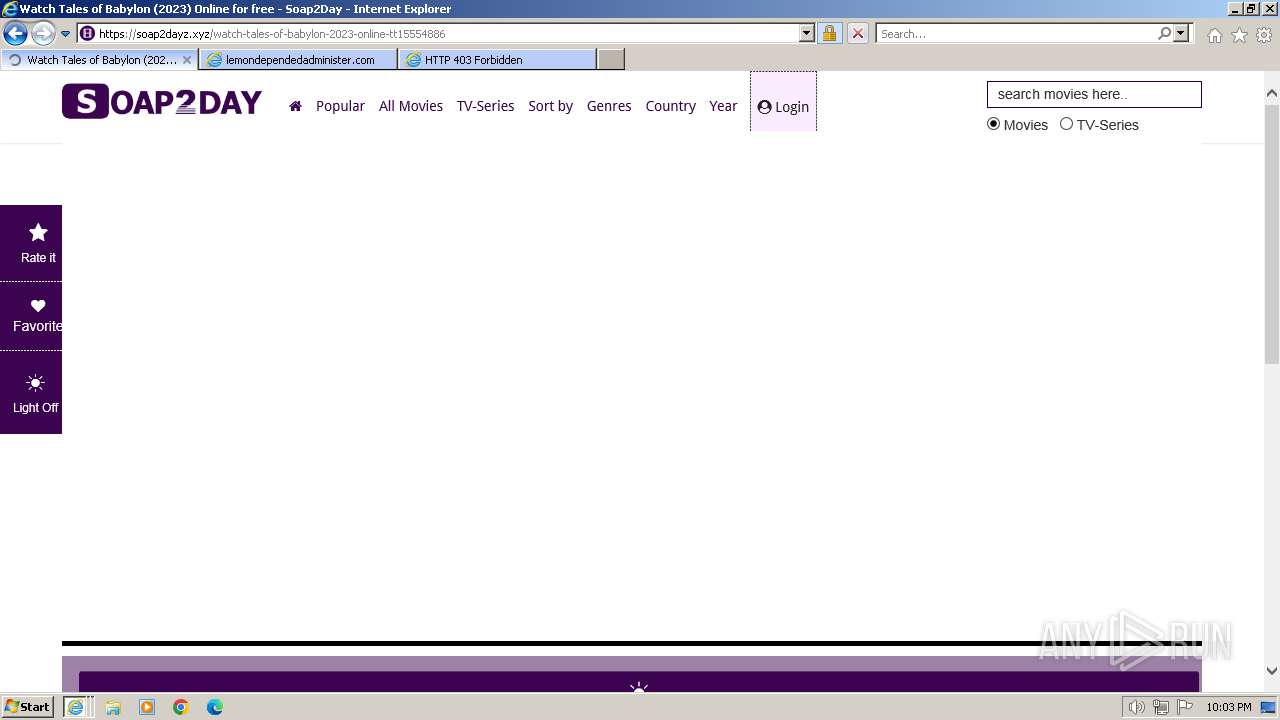Open the Country menu
Viewport: 1280px width, 720px height.
pyautogui.click(x=671, y=106)
